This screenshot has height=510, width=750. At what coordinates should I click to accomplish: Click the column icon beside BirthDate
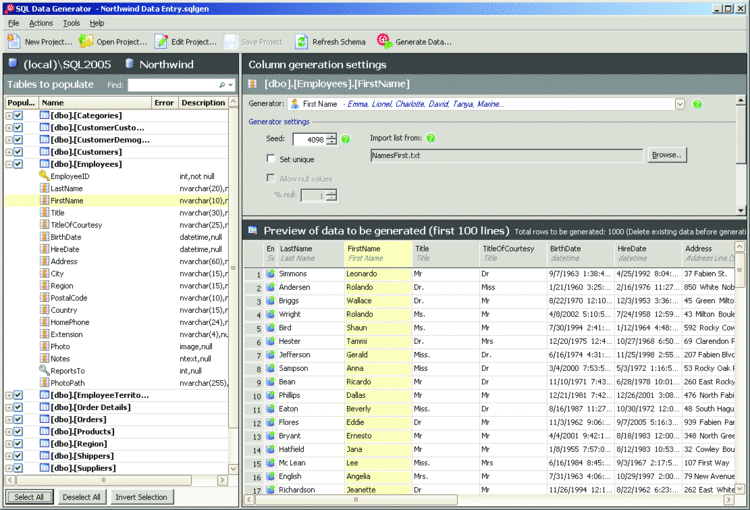[44, 237]
